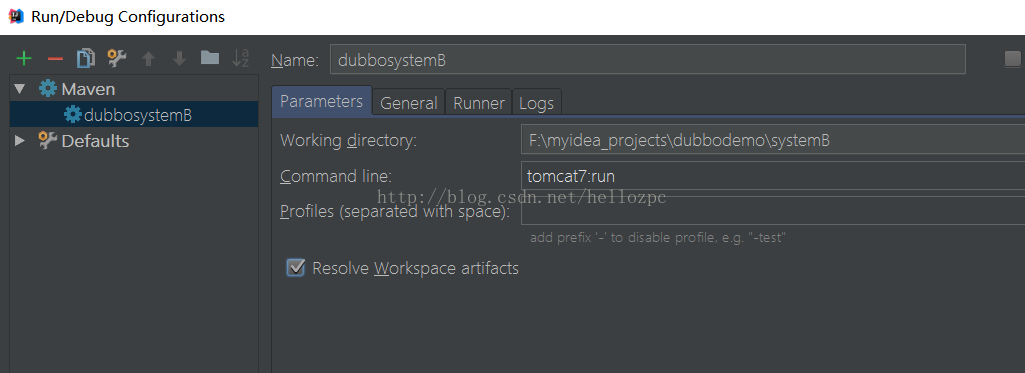Click the dubbosystemB gear icon
Viewport: 1025px width, 373px height.
tap(72, 115)
